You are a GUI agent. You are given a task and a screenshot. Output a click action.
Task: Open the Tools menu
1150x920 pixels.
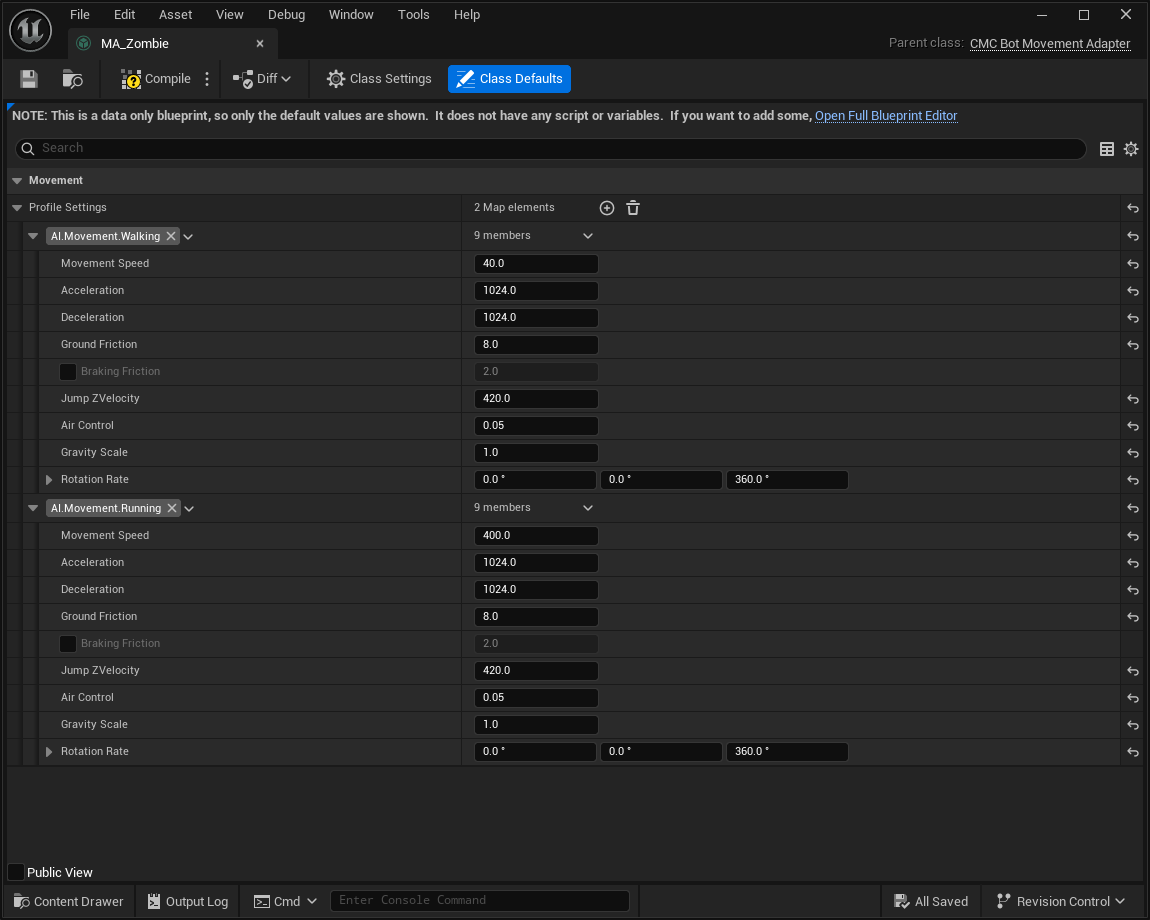click(413, 15)
